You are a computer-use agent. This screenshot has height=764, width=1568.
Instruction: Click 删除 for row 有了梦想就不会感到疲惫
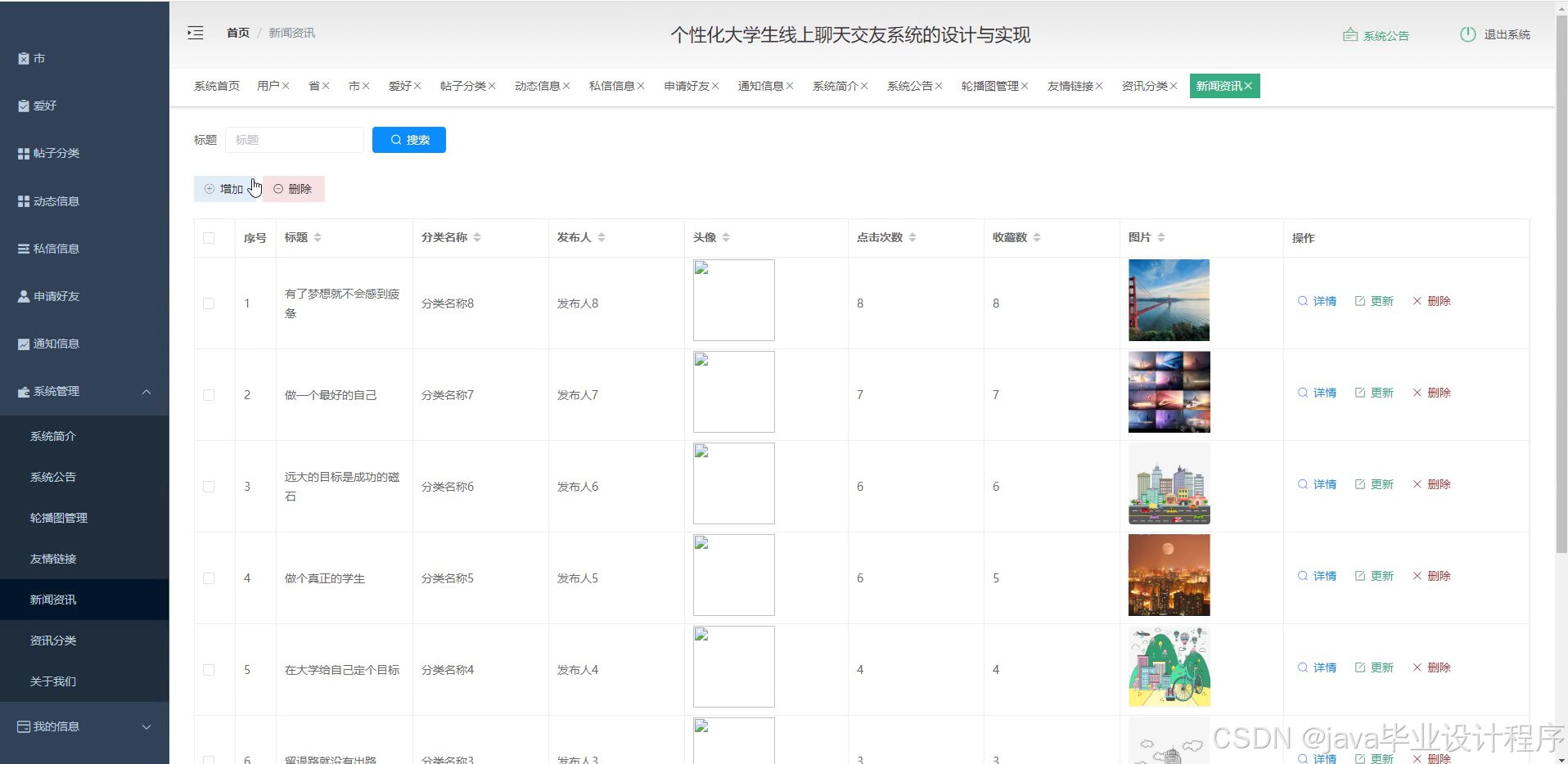1431,301
